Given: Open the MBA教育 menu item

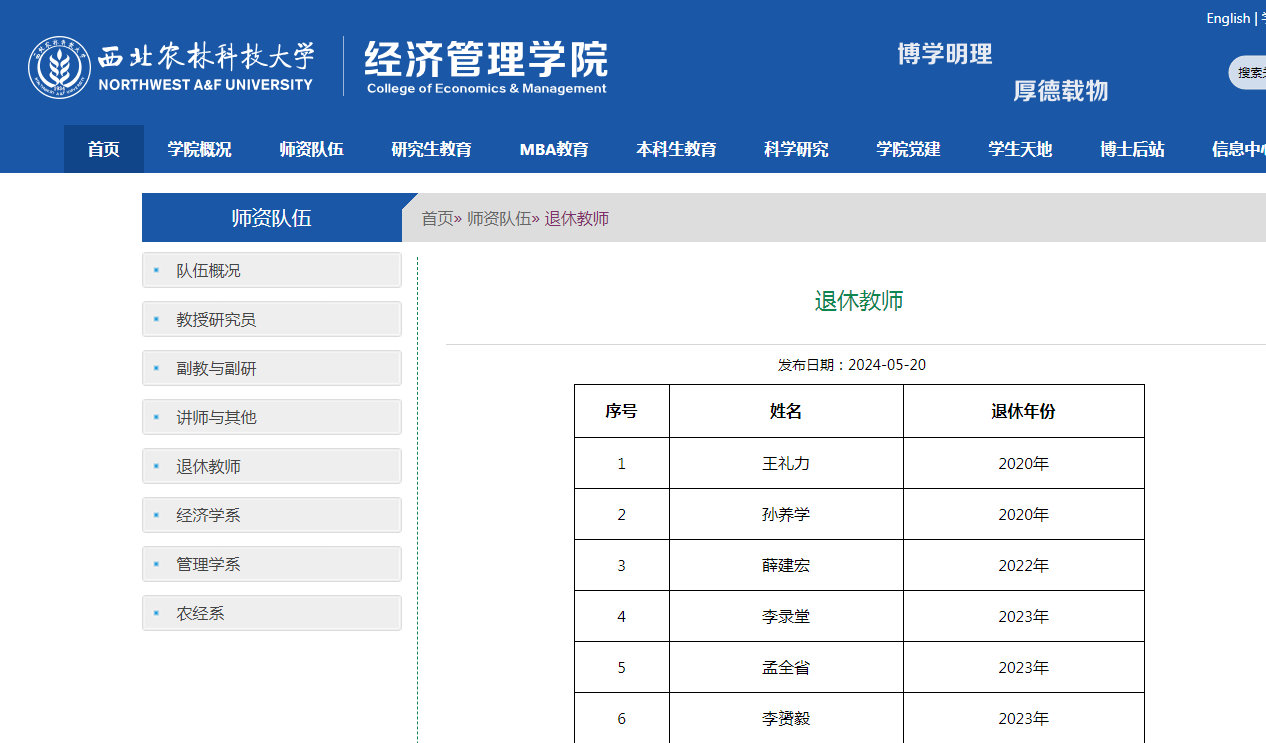Looking at the screenshot, I should click(554, 149).
